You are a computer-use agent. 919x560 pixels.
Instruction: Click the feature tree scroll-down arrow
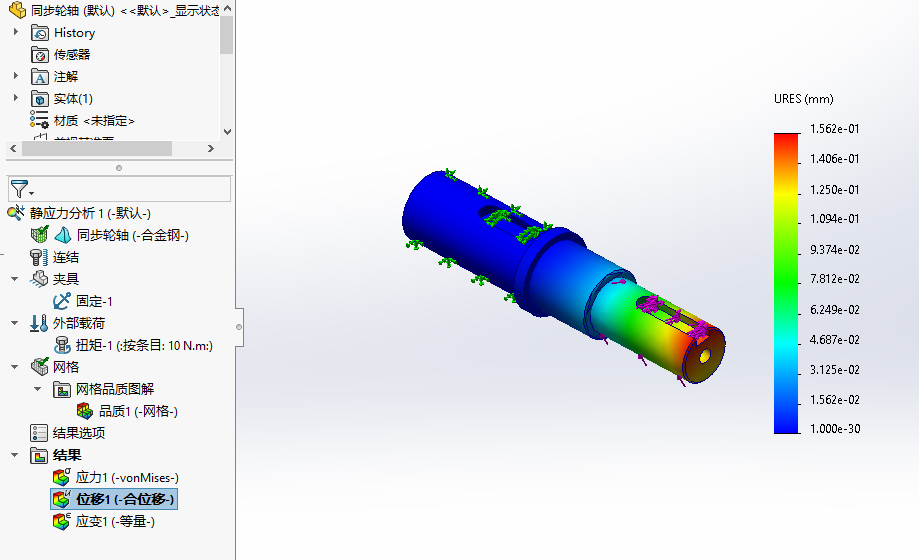(227, 132)
